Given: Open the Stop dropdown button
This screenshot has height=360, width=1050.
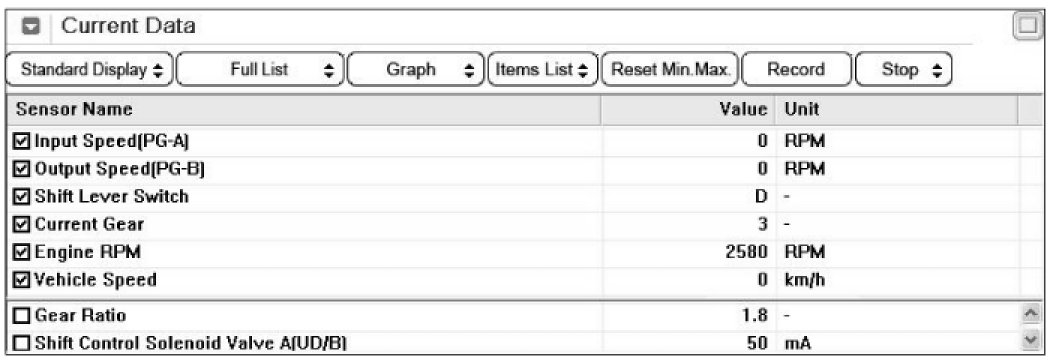Looking at the screenshot, I should tap(904, 70).
